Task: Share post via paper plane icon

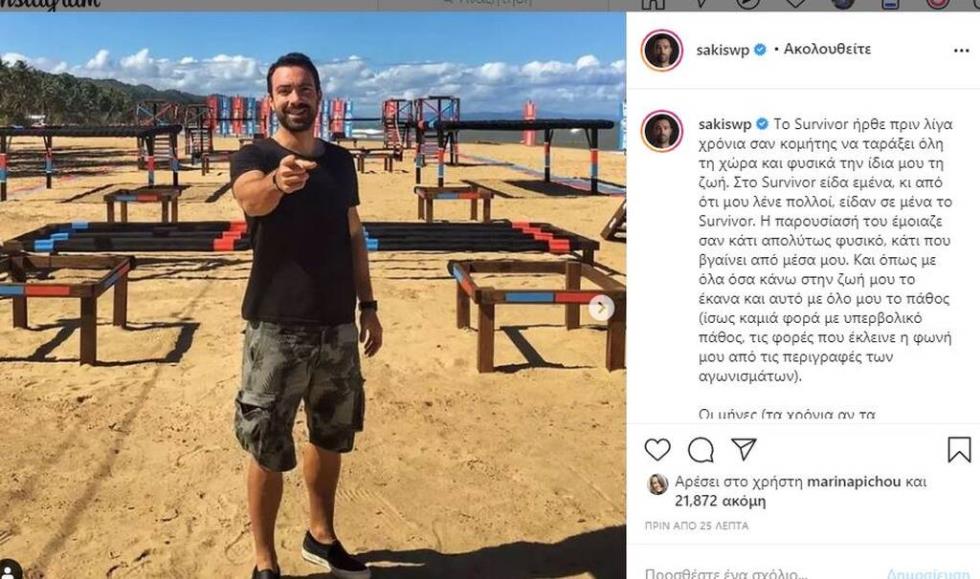Action: tap(744, 449)
